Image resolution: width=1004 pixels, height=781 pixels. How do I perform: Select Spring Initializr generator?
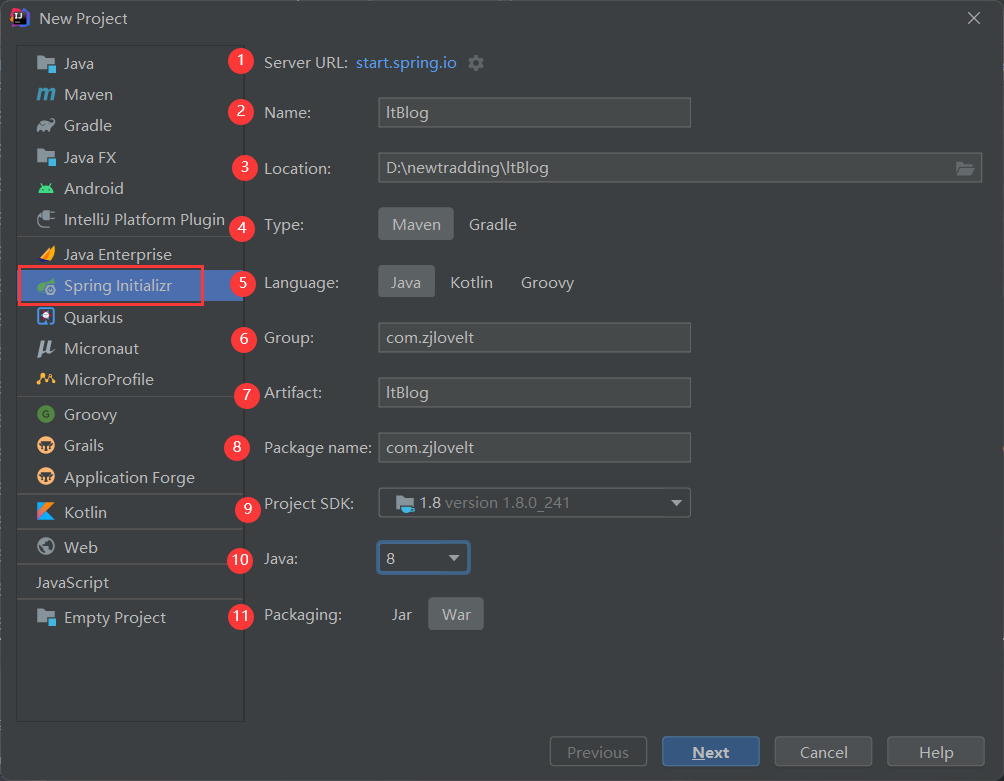pos(131,286)
